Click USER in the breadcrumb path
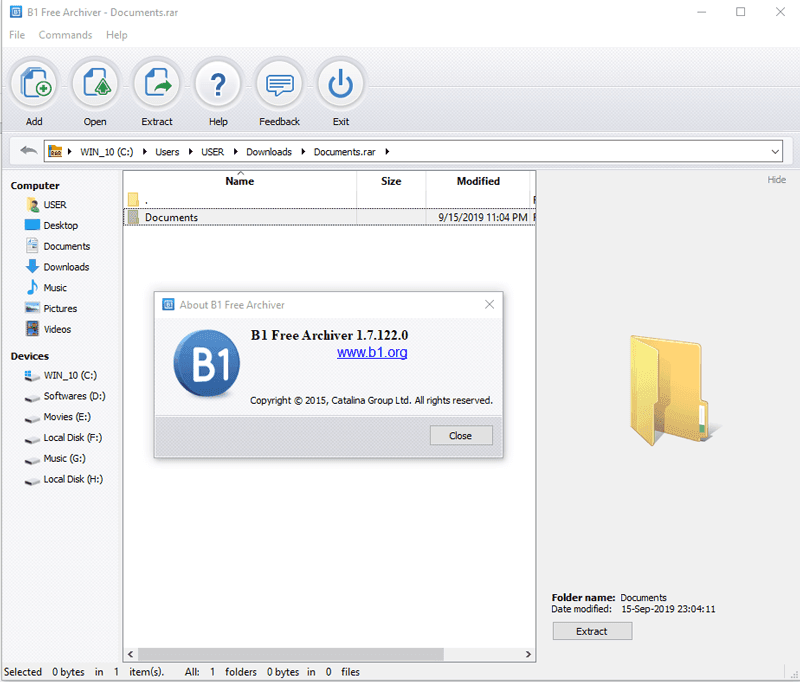800x682 pixels. pyautogui.click(x=212, y=151)
